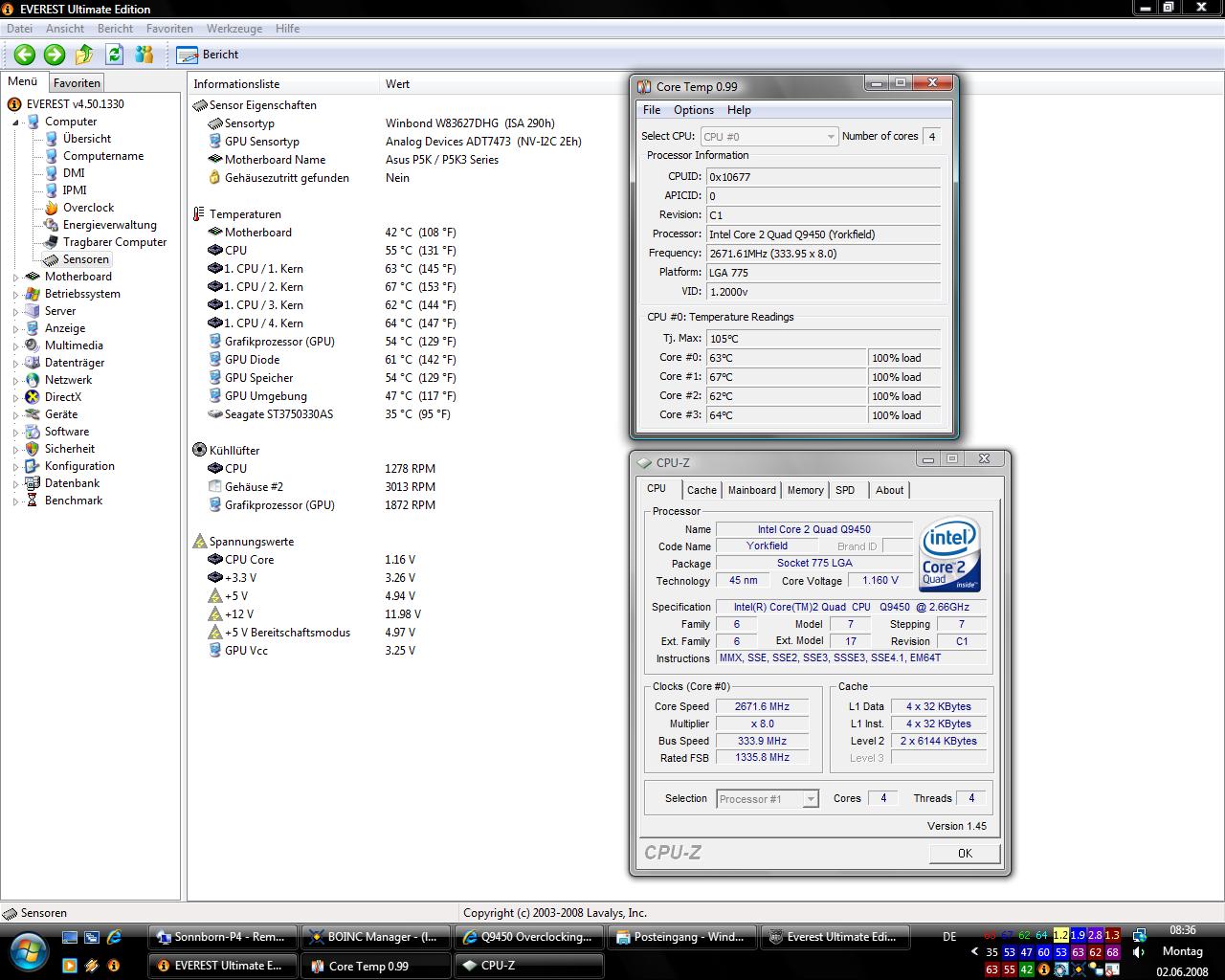Image resolution: width=1225 pixels, height=980 pixels.
Task: Select the DirectX tree item
Action: point(63,397)
